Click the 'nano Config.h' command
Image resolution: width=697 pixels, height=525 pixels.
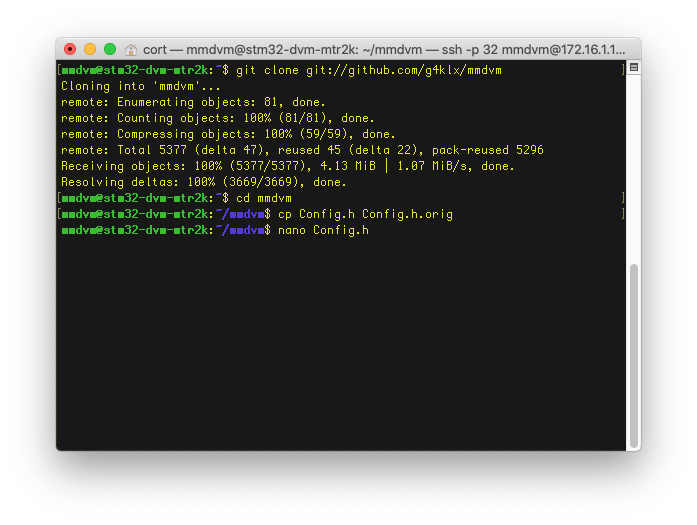(x=323, y=230)
